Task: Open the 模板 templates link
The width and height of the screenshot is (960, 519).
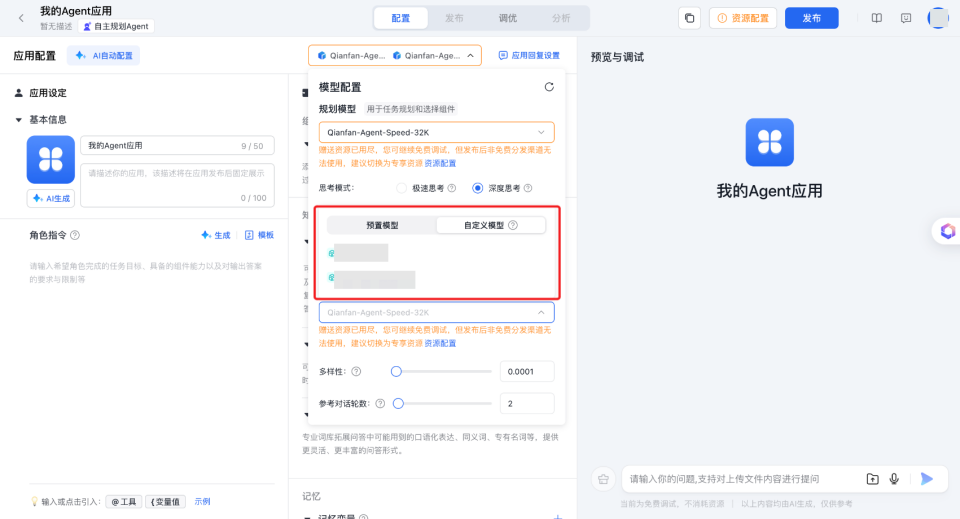Action: [259, 235]
